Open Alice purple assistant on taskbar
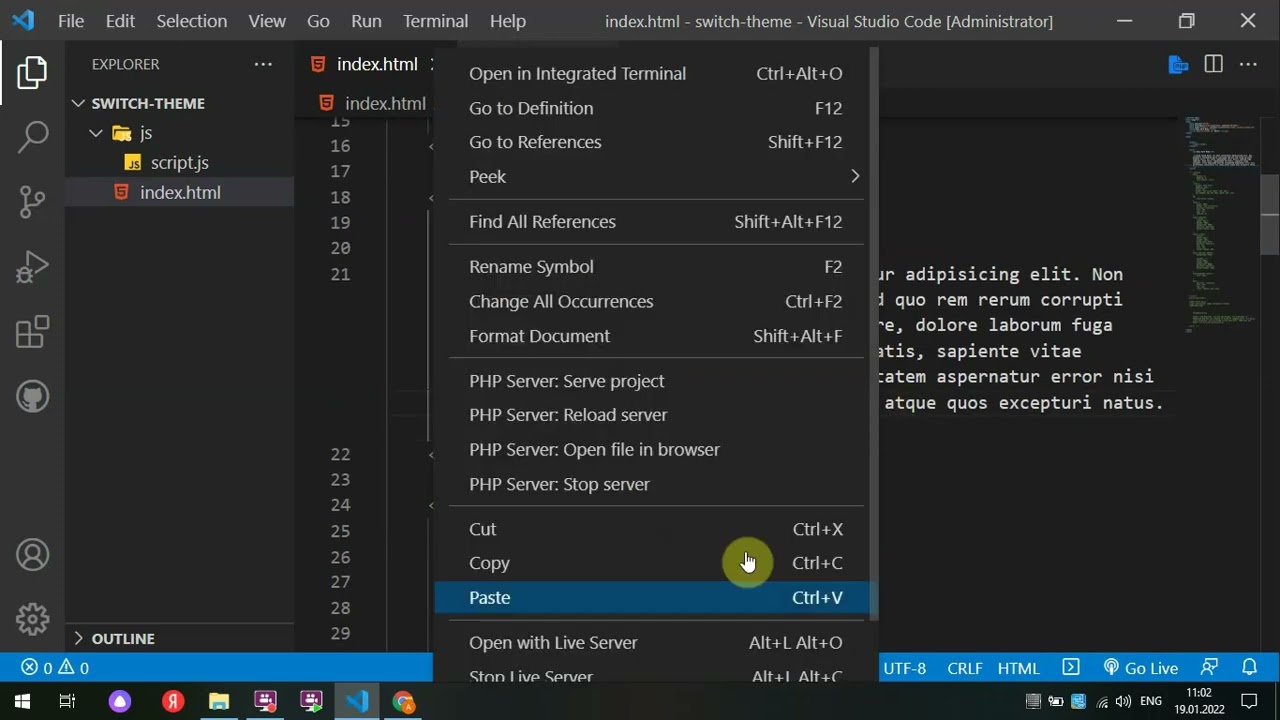Image resolution: width=1280 pixels, height=720 pixels. click(x=120, y=701)
